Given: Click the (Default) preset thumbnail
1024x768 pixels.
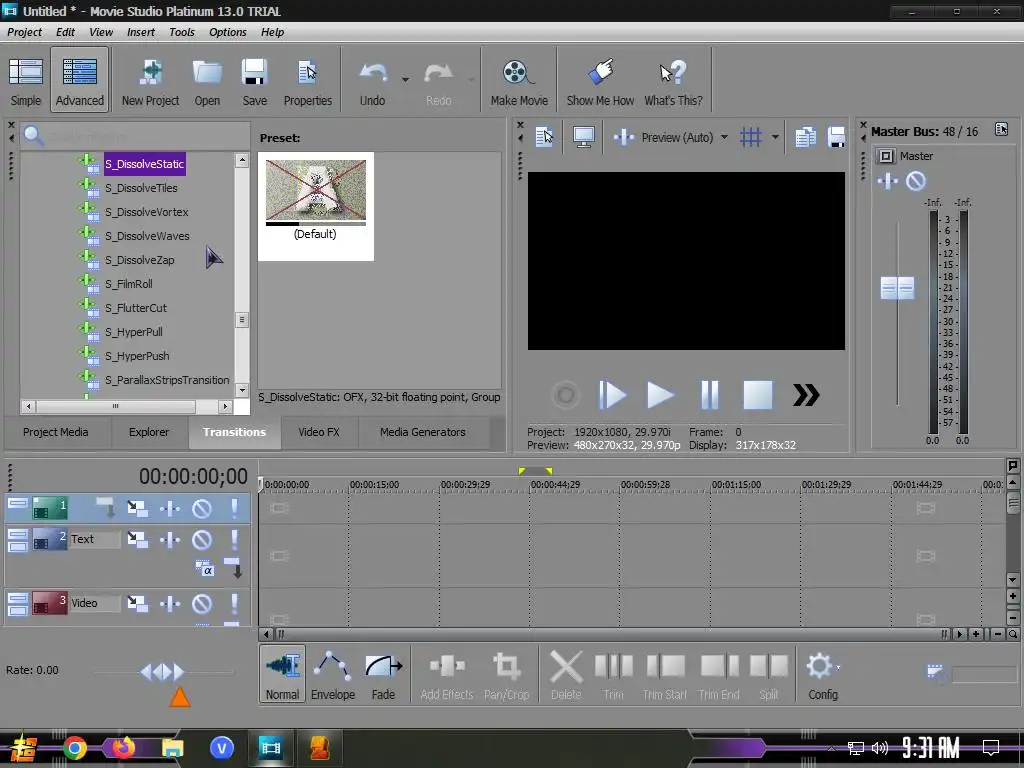Looking at the screenshot, I should (x=315, y=206).
